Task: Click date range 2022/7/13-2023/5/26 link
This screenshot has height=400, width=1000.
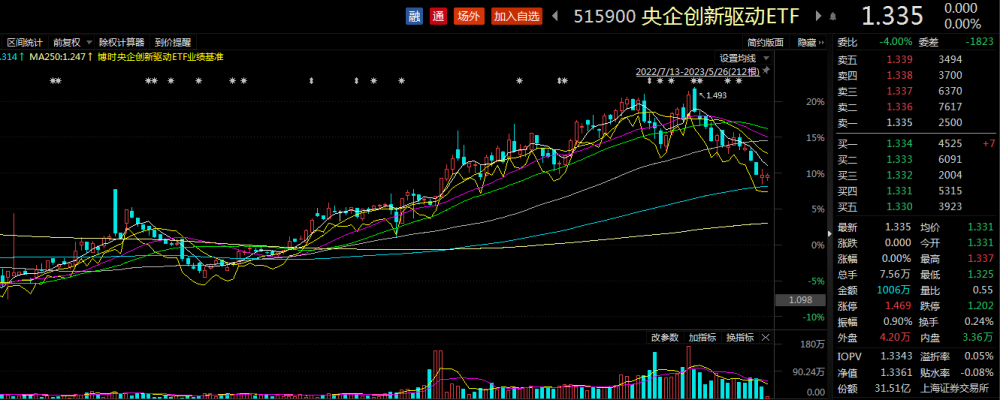Action: (x=697, y=71)
